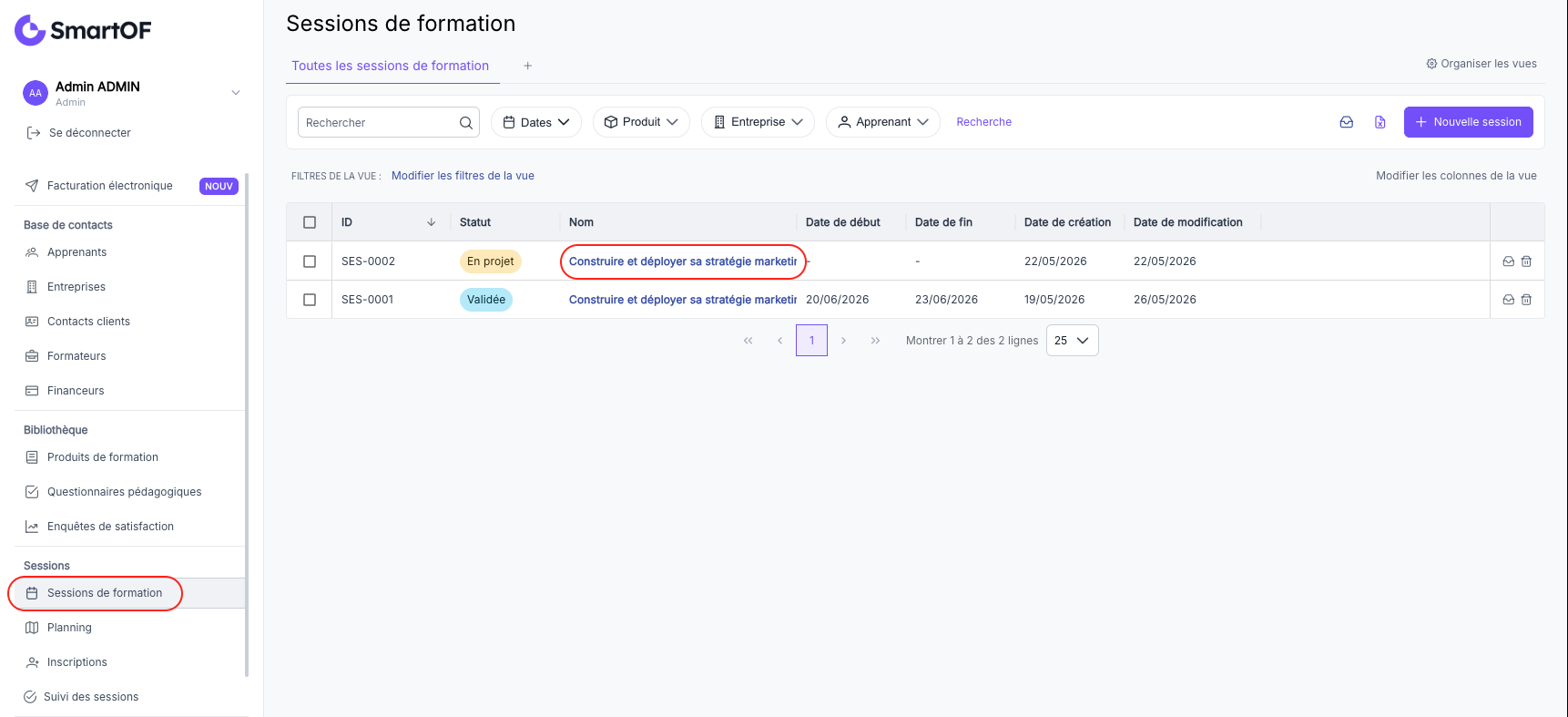Image resolution: width=1568 pixels, height=717 pixels.
Task: Click into the Rechercher input field
Action: [x=378, y=122]
